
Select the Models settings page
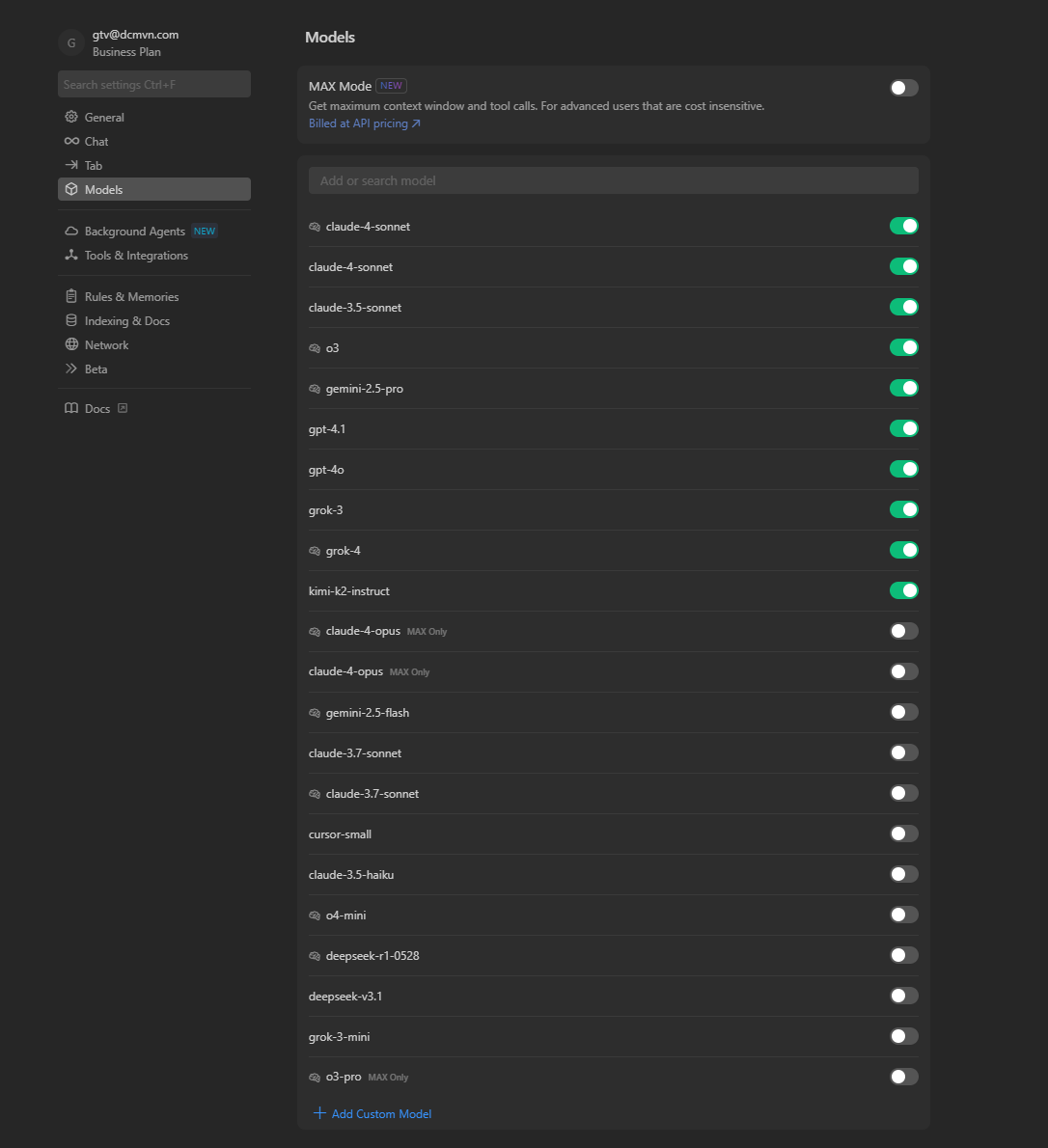coord(103,189)
